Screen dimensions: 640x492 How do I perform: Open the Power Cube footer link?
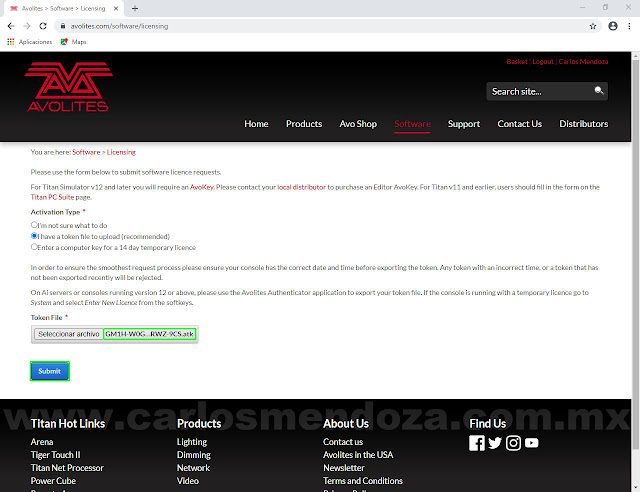(53, 481)
